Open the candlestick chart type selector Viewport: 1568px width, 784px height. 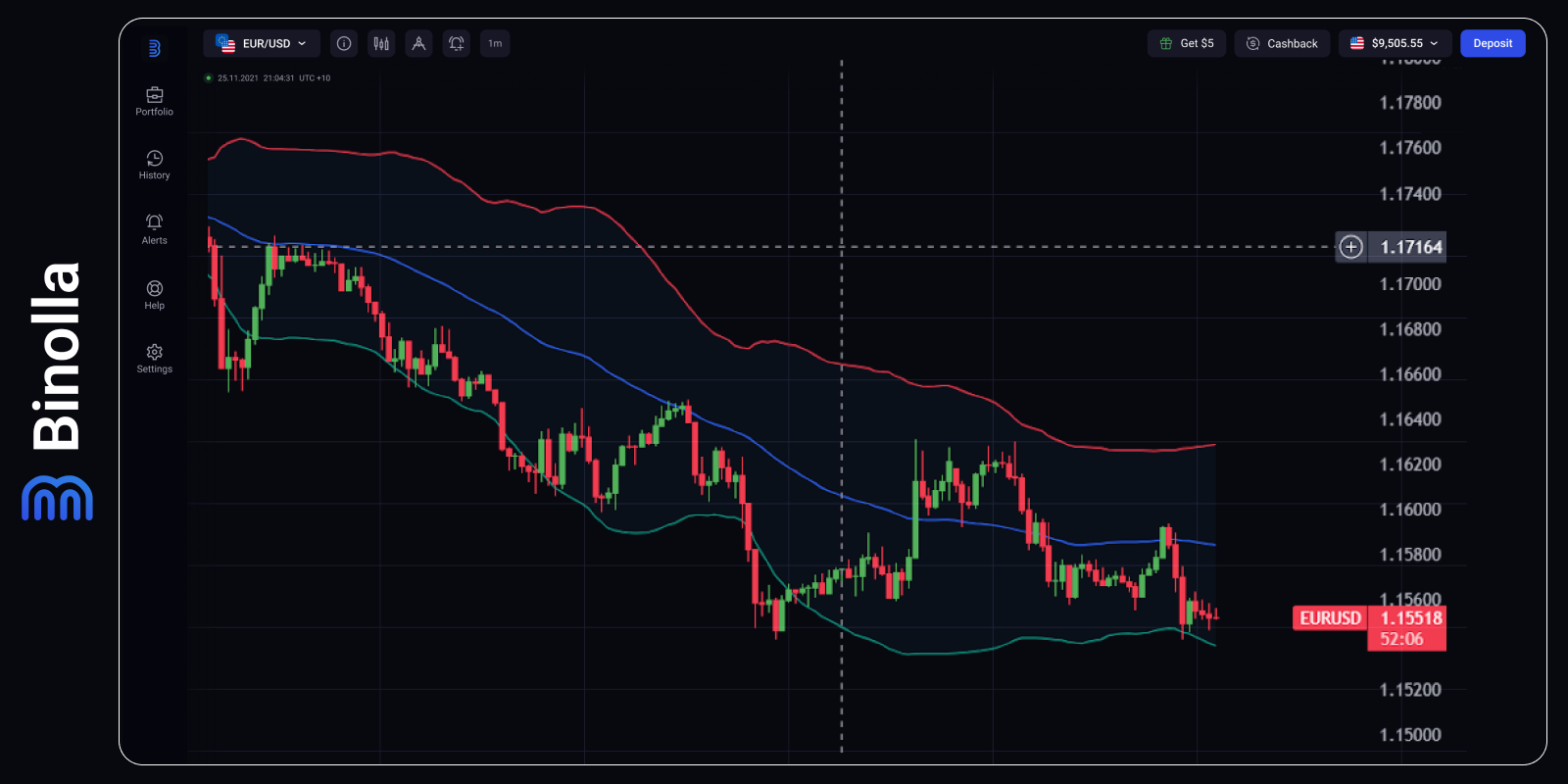click(x=381, y=43)
